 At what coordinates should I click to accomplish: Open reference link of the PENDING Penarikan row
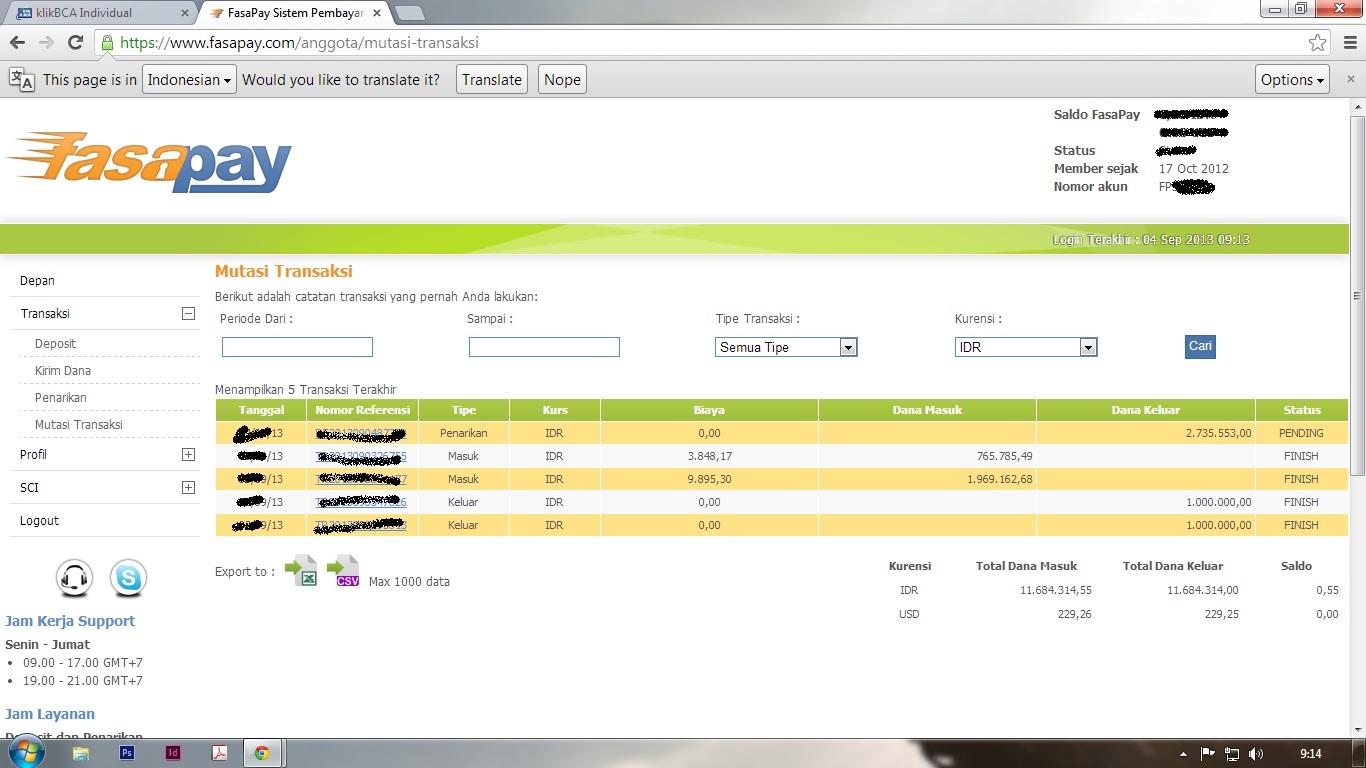tap(361, 433)
